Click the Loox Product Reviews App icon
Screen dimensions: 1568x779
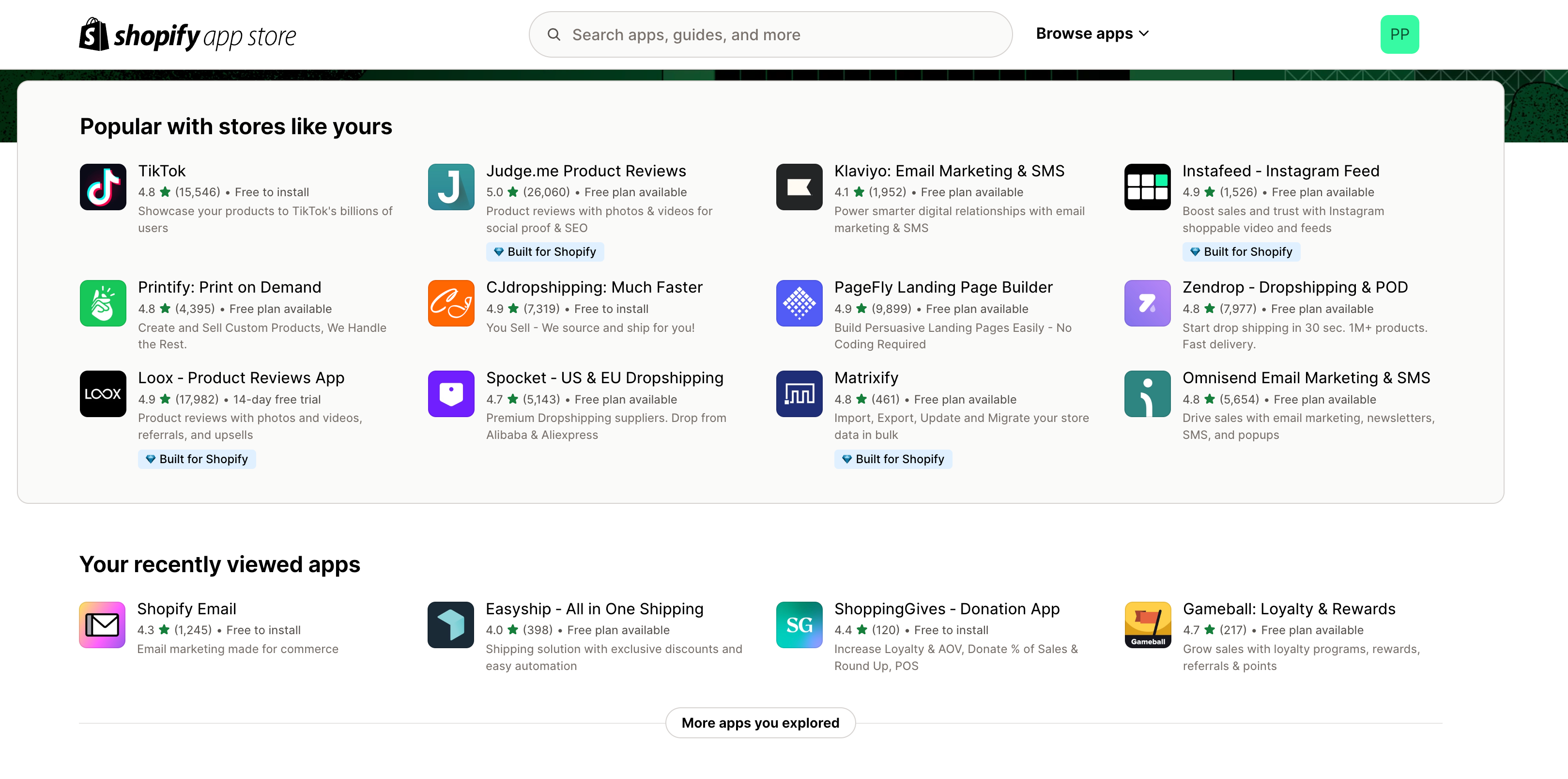(x=103, y=393)
